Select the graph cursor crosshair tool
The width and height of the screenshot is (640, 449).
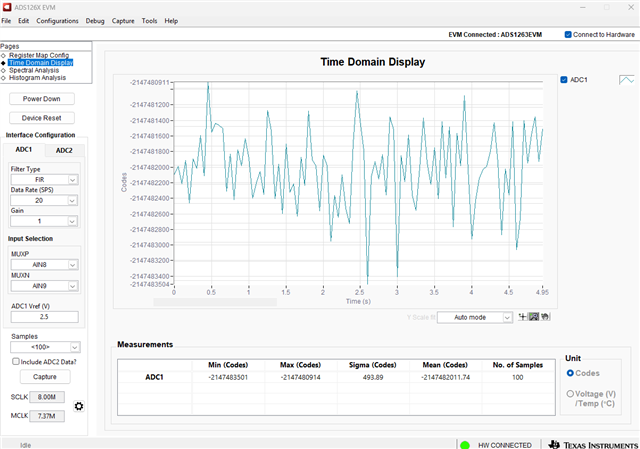pyautogui.click(x=522, y=317)
